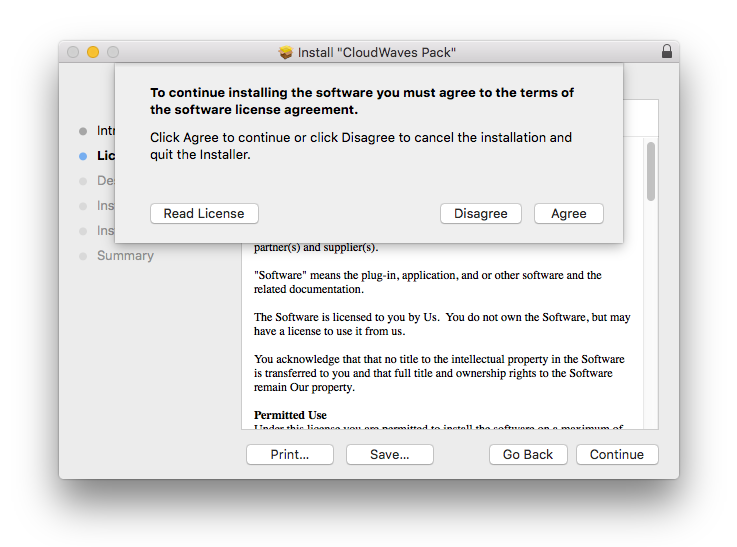This screenshot has width=737, height=547.
Task: Click the Continue button
Action: tap(617, 454)
